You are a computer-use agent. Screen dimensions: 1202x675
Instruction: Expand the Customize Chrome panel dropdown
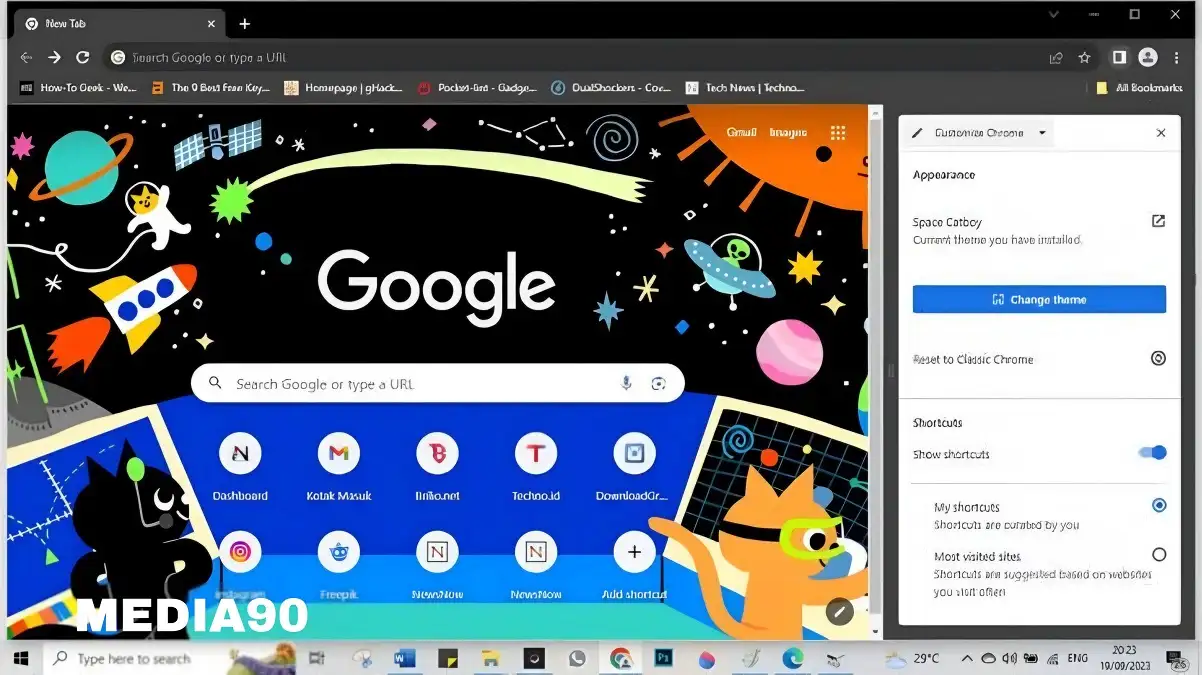pos(1042,133)
